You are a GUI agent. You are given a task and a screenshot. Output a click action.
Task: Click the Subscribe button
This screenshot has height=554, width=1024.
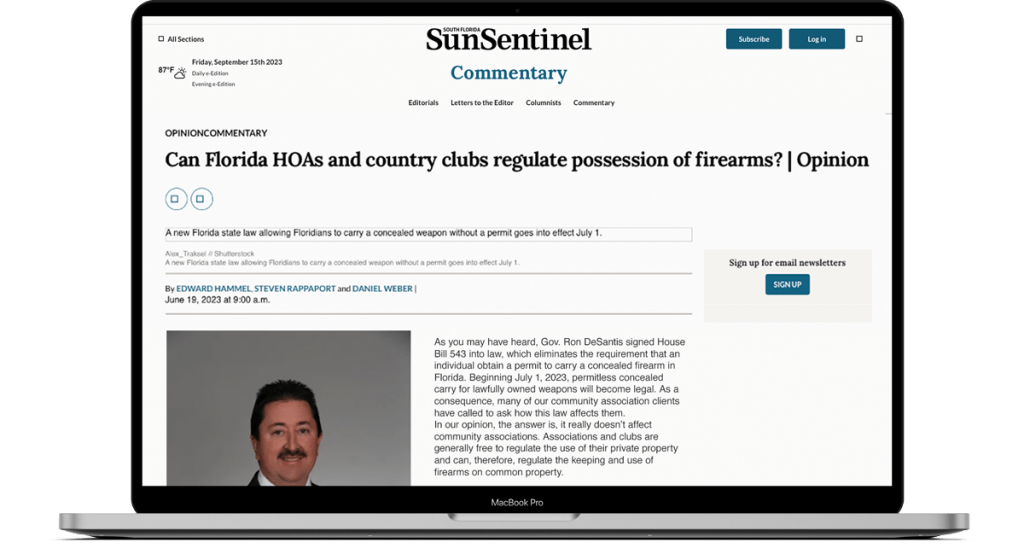[754, 39]
